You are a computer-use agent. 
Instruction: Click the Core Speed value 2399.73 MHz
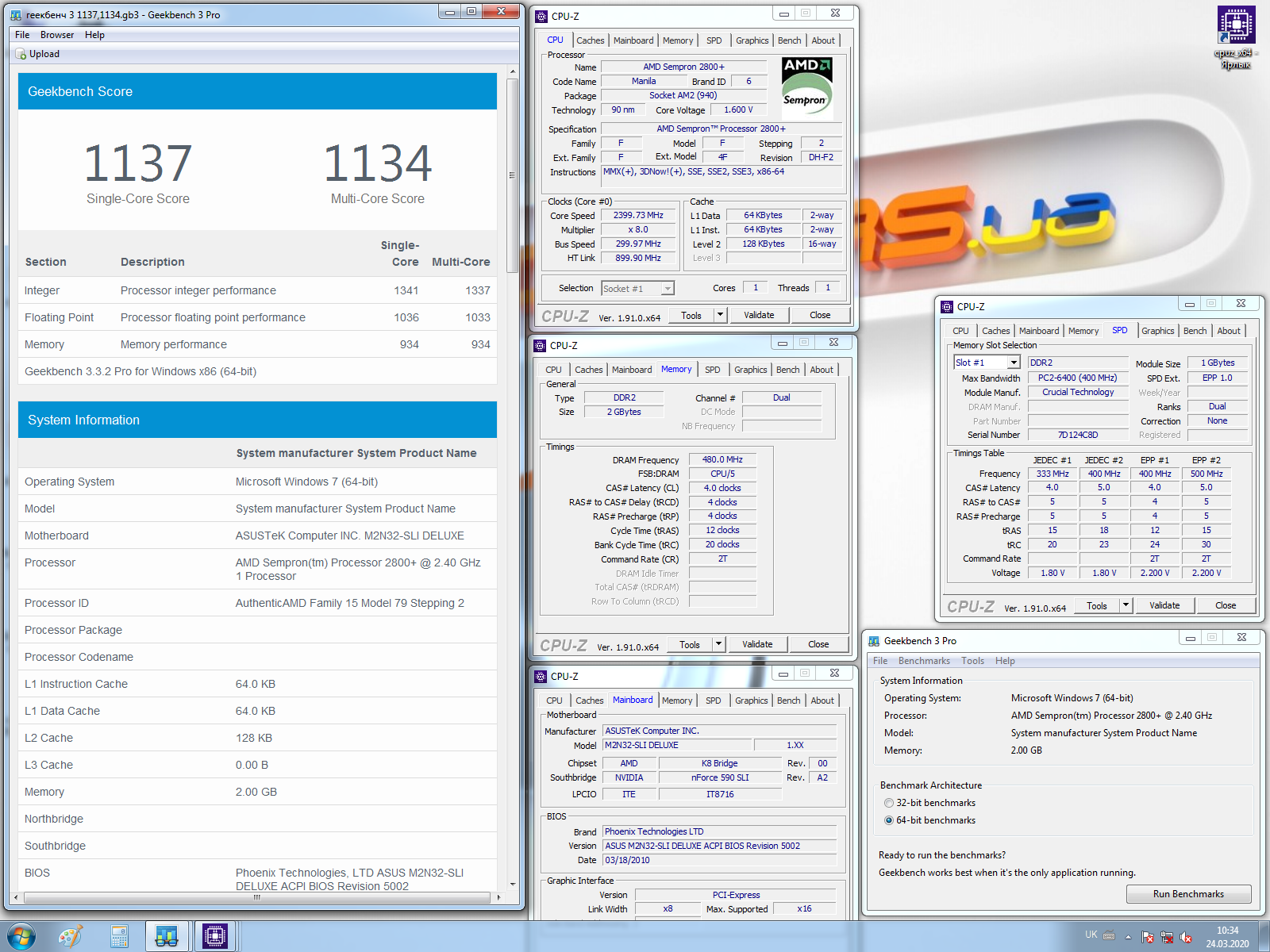pos(638,215)
